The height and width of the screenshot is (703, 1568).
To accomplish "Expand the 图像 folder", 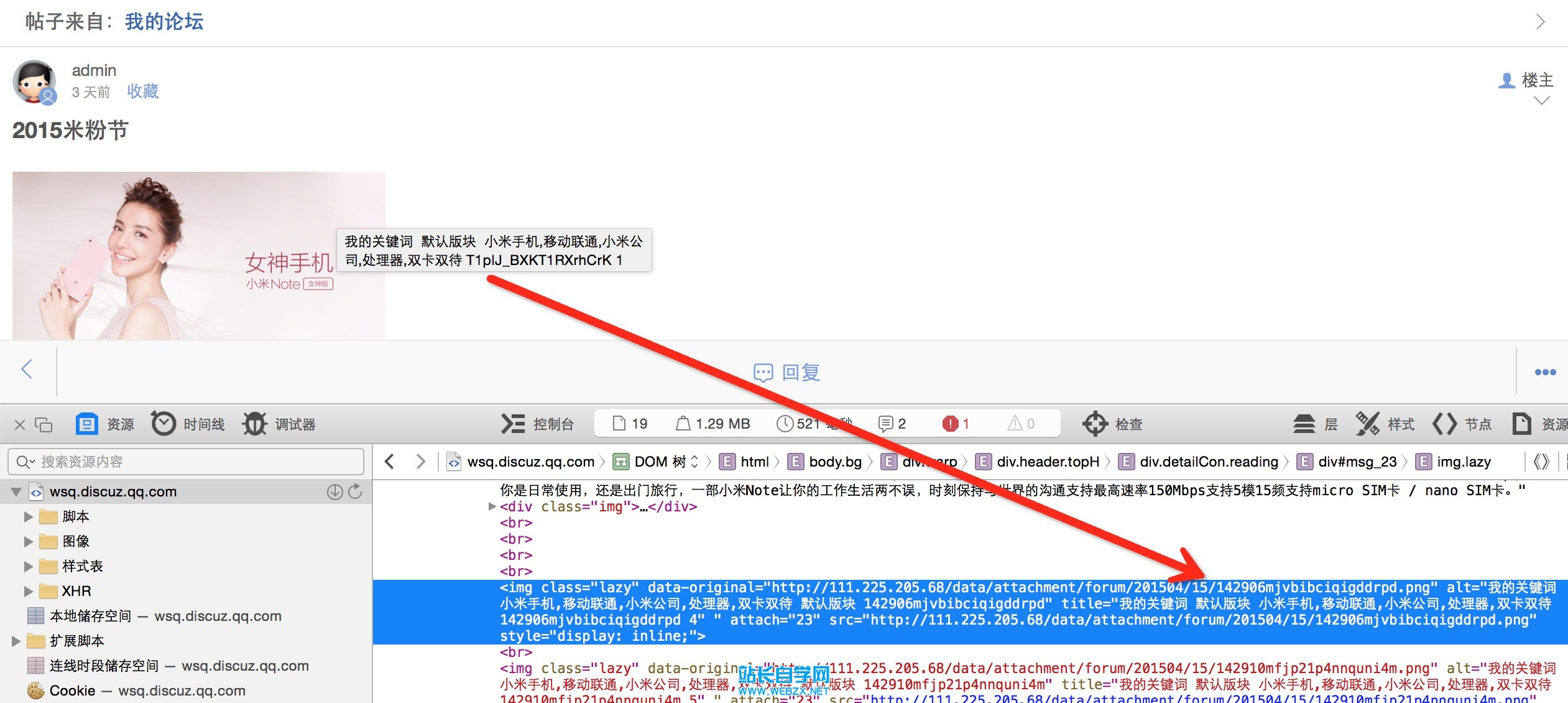I will (28, 541).
